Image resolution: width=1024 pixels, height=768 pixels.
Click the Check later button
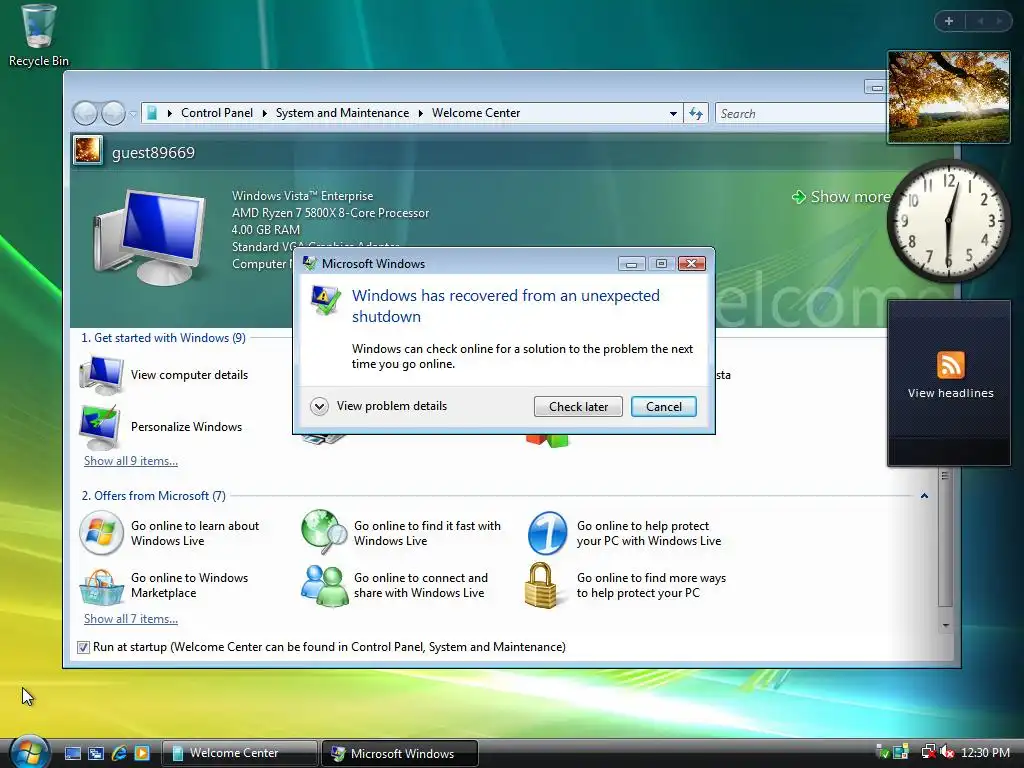[x=578, y=406]
